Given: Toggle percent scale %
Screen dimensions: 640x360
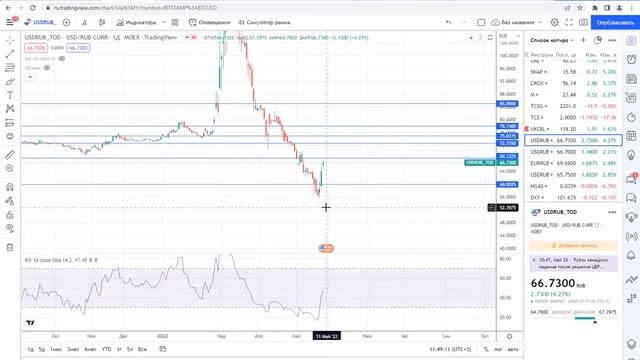Looking at the screenshot, I should pyautogui.click(x=486, y=349).
